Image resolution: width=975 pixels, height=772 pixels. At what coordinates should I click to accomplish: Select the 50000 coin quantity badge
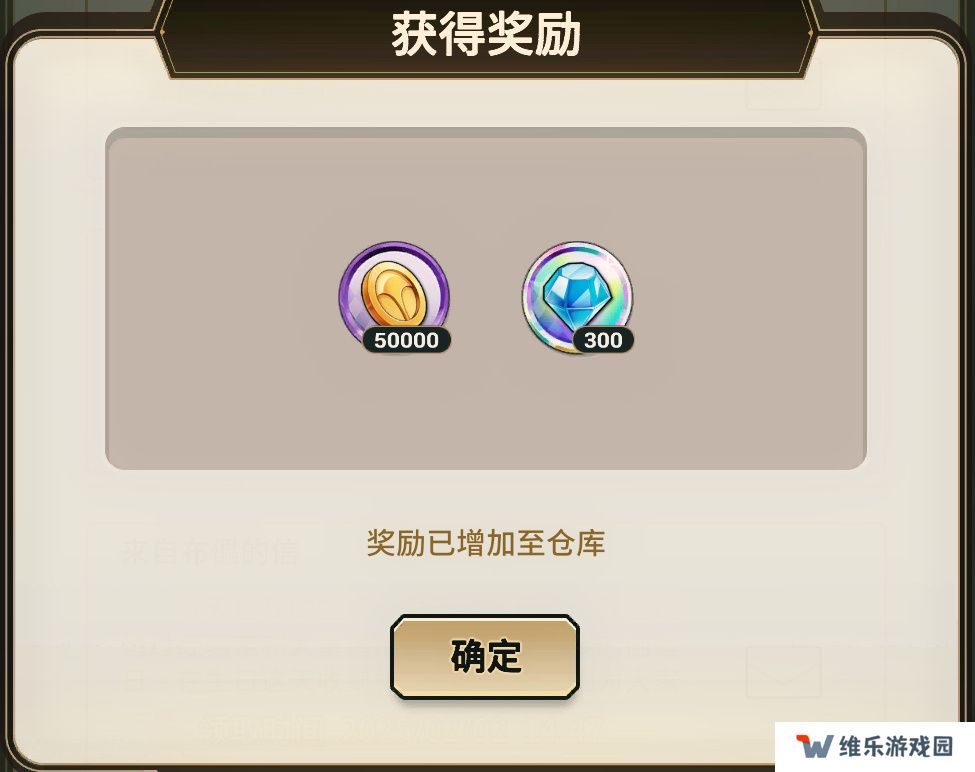point(407,340)
